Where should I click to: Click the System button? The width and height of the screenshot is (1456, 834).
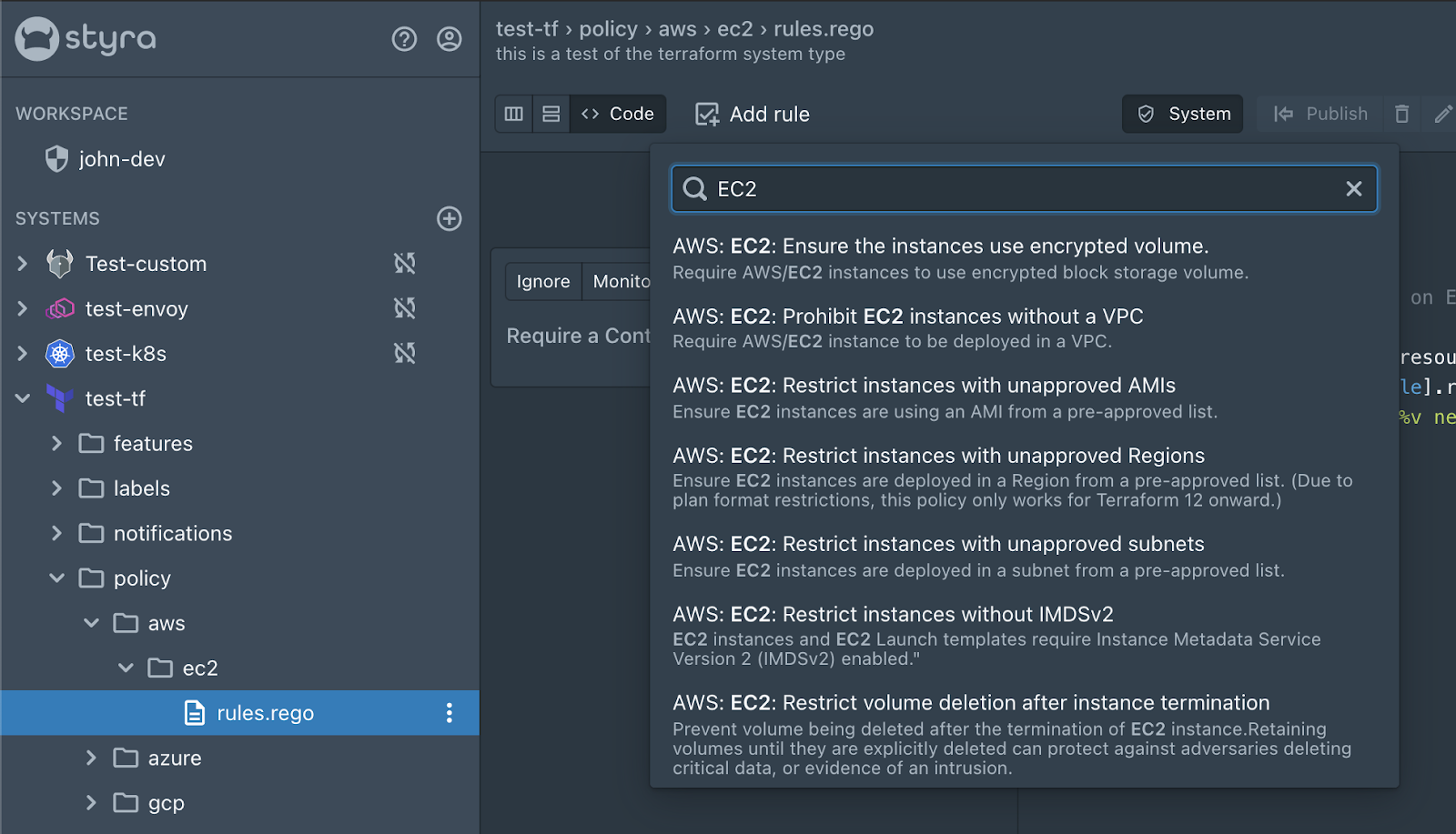point(1183,114)
